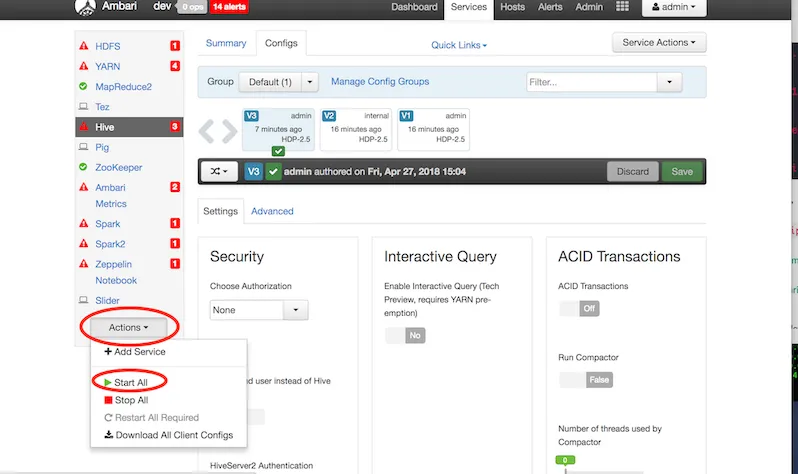The image size is (798, 474).
Task: Click the Spark2 alert count badge
Action: click(175, 244)
